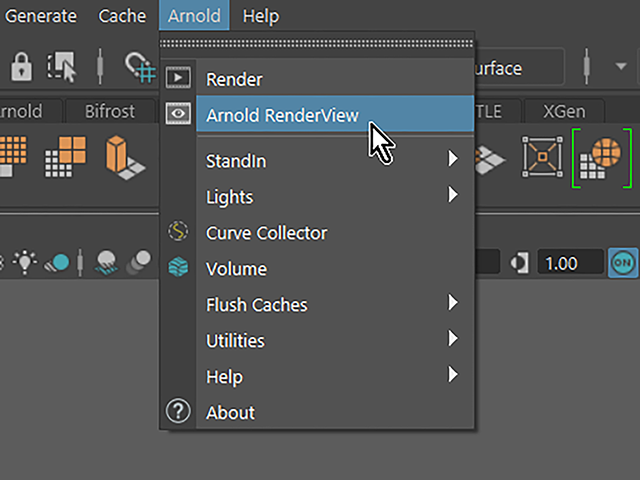Click the About question mark icon
The image size is (640, 480).
(x=178, y=411)
